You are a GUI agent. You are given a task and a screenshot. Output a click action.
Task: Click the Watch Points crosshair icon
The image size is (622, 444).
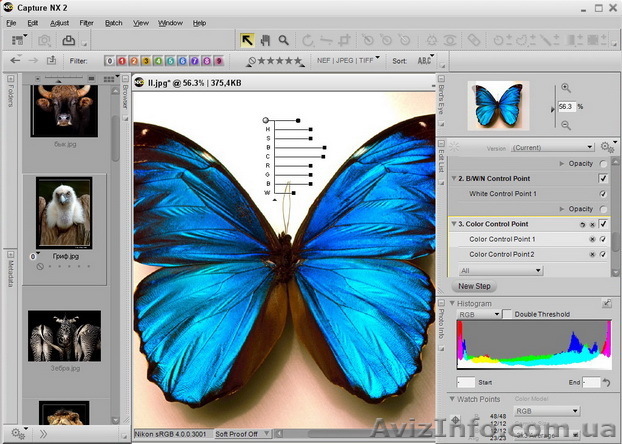tap(457, 420)
